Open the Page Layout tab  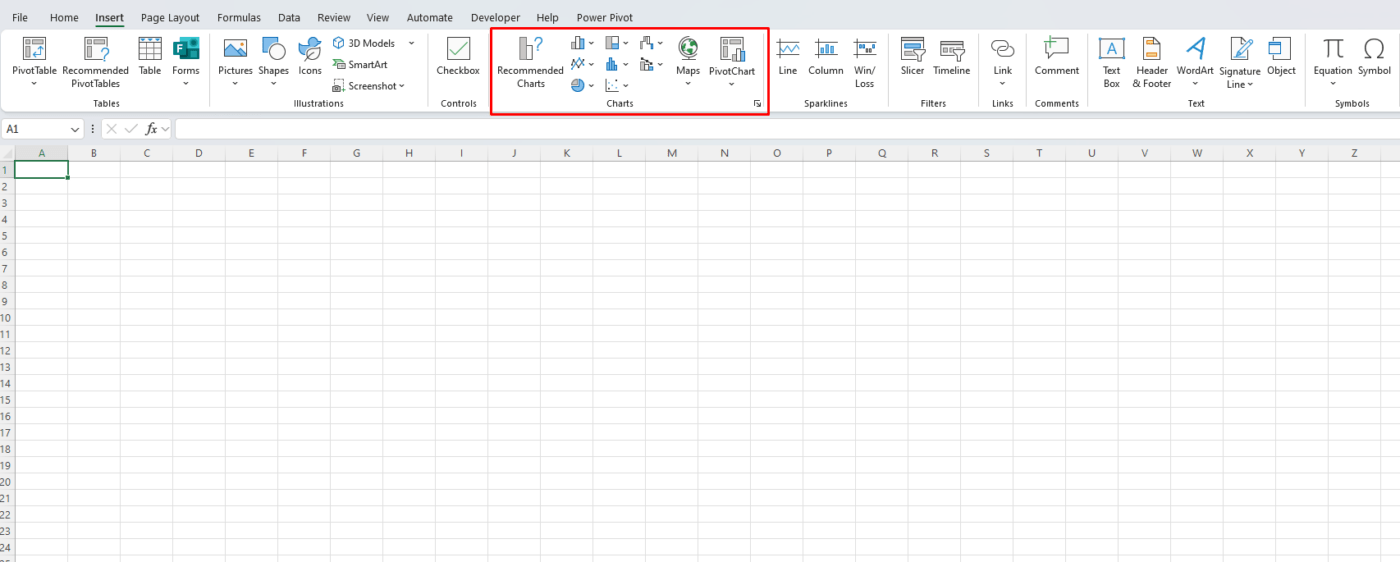tap(170, 18)
